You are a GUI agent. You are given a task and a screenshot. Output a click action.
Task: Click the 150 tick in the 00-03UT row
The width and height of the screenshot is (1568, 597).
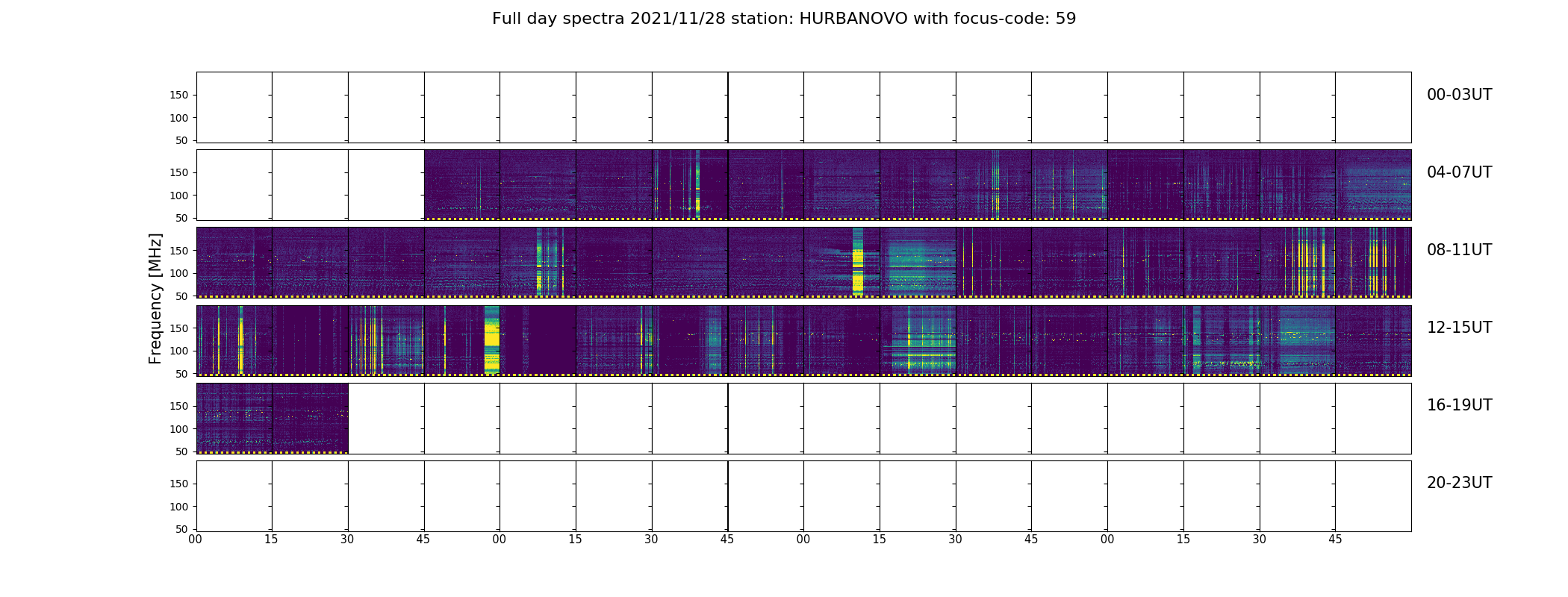[179, 96]
